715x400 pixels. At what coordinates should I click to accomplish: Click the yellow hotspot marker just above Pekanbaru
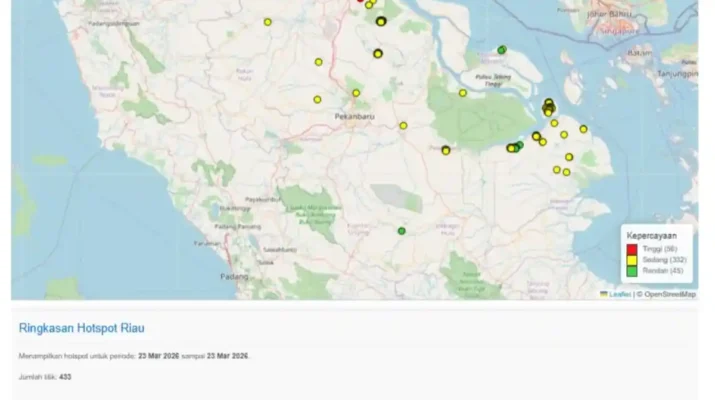click(355, 93)
